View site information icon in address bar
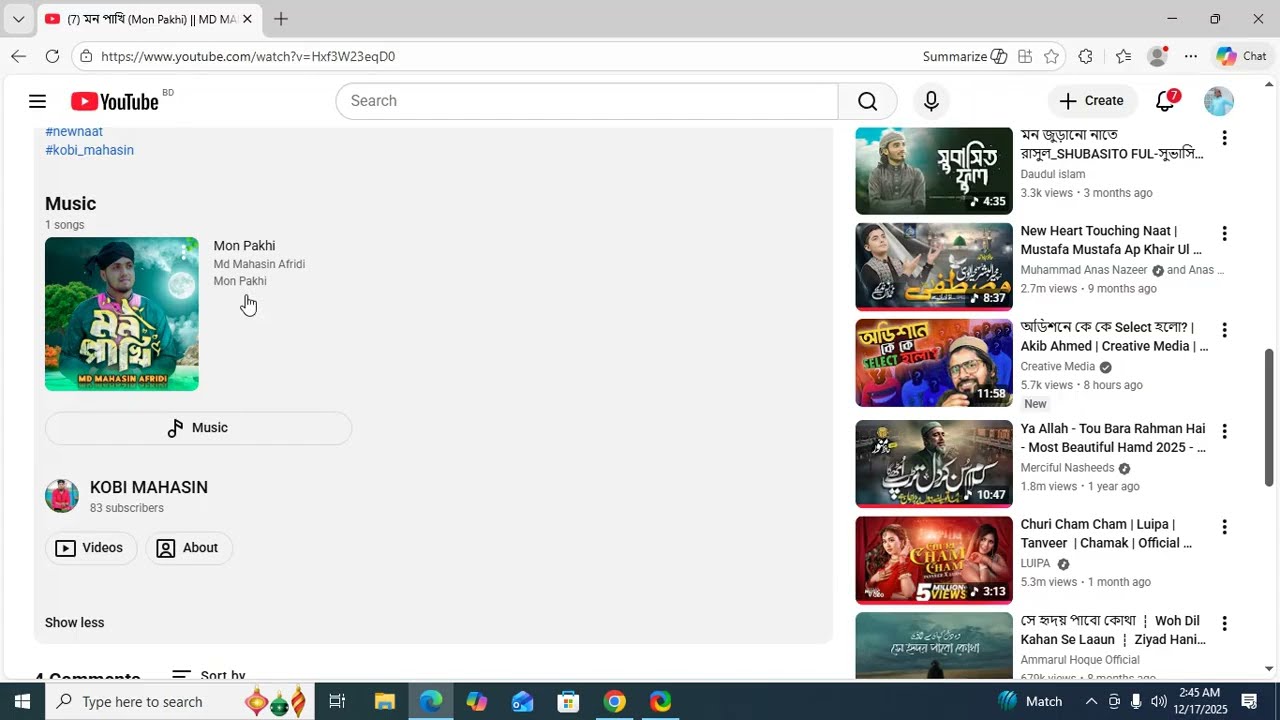The image size is (1280, 720). coord(87,56)
